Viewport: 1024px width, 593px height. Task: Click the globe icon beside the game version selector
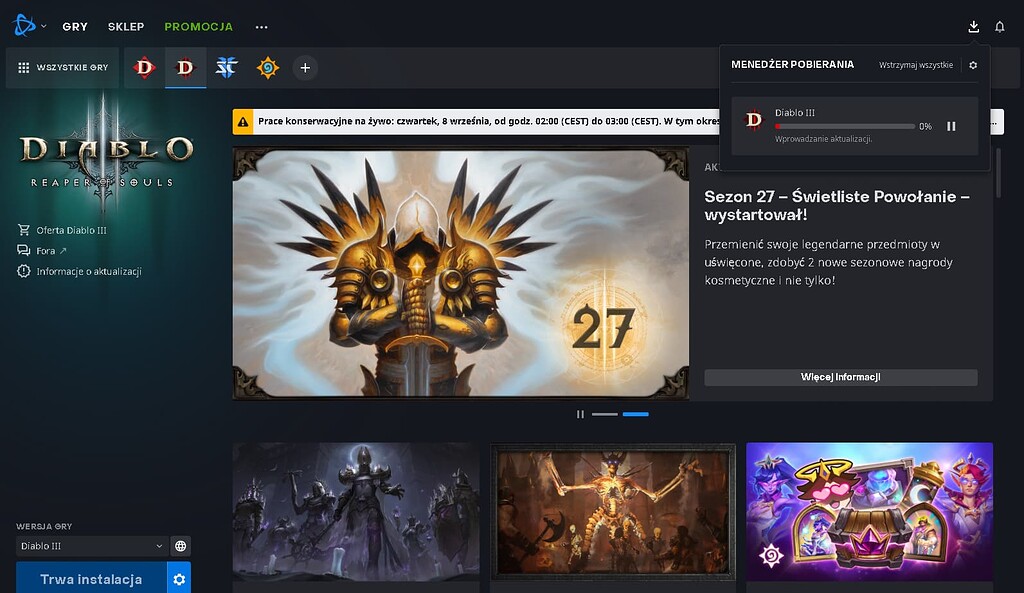181,546
